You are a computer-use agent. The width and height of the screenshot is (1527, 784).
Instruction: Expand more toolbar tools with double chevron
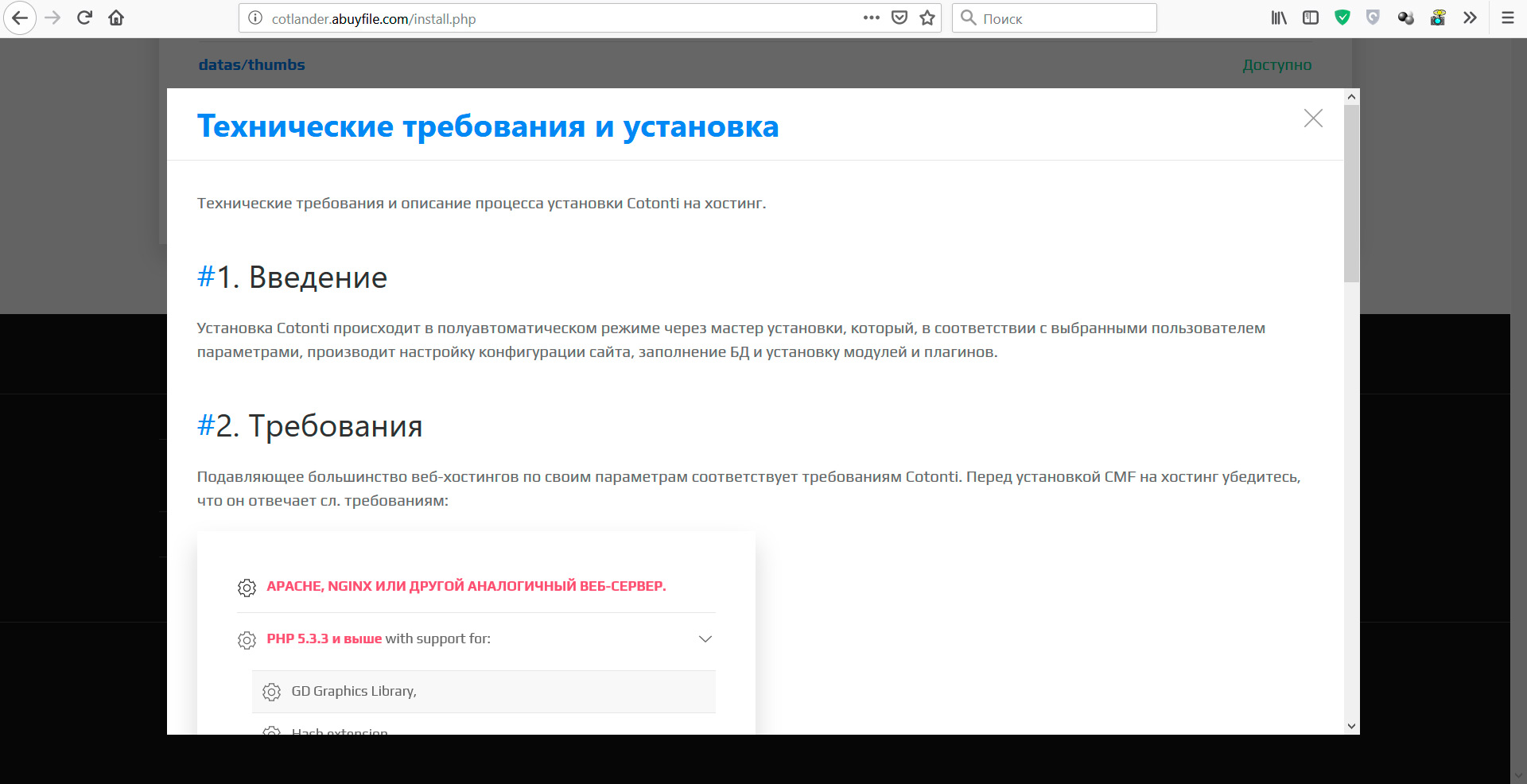1470,17
